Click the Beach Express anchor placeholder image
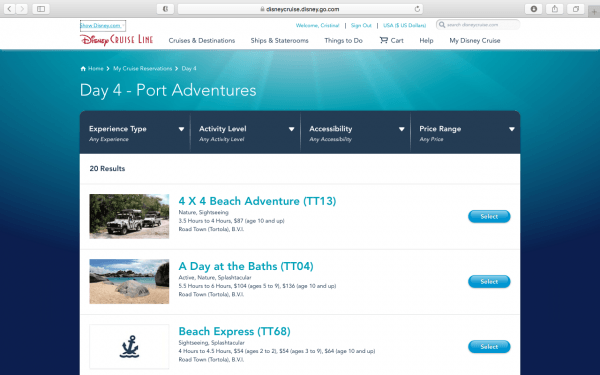This screenshot has width=600, height=375. [x=129, y=346]
